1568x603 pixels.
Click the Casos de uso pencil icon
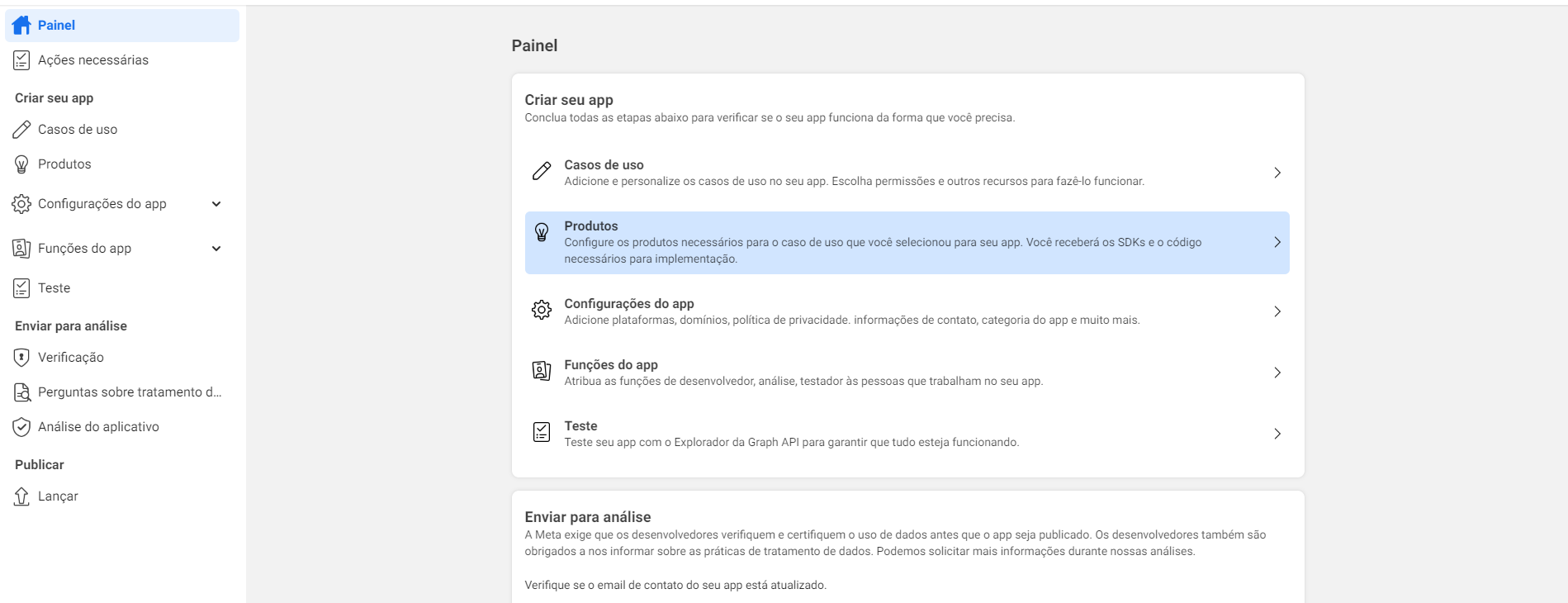21,129
